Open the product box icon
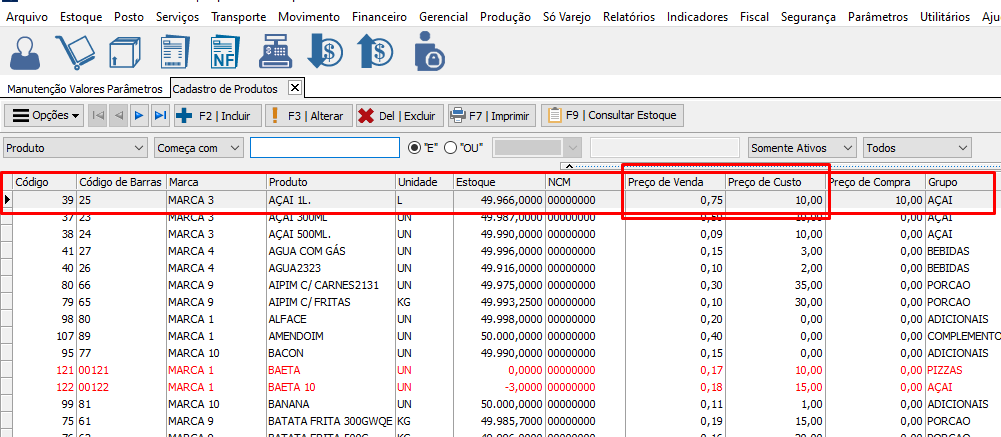 pyautogui.click(x=126, y=51)
